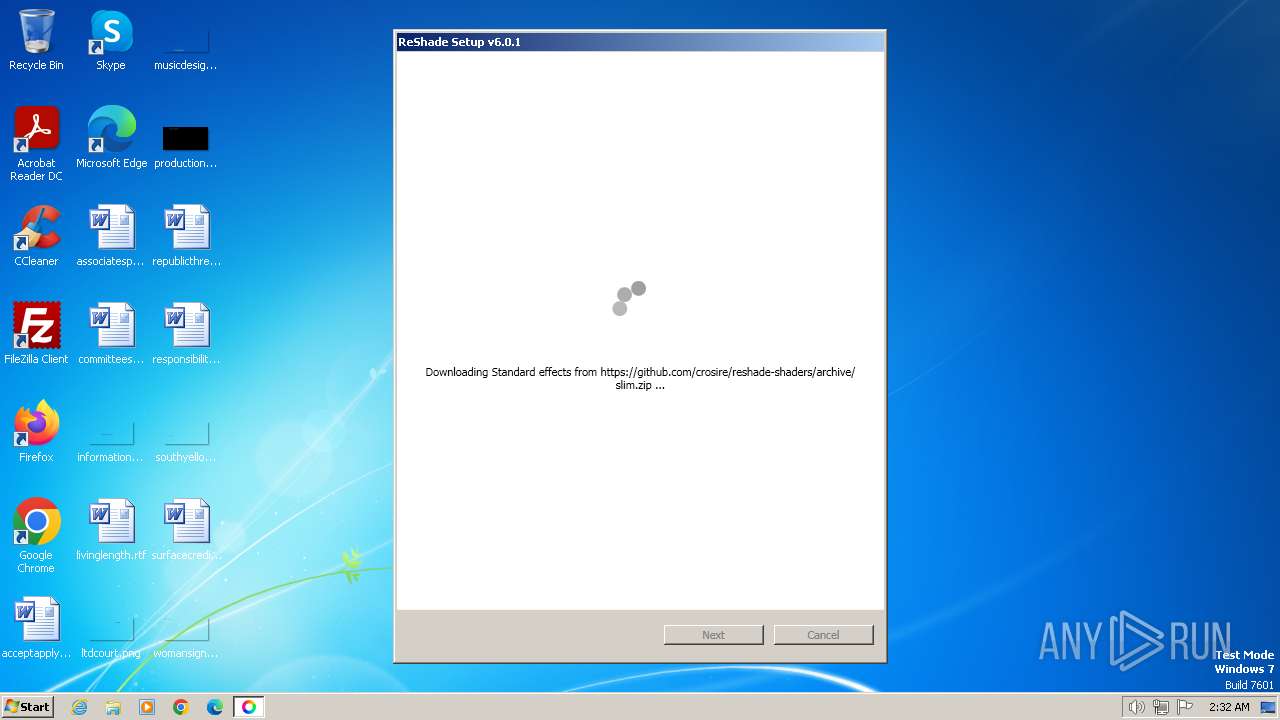Click ReShade Setup v6.0.1 title bar

tap(640, 42)
